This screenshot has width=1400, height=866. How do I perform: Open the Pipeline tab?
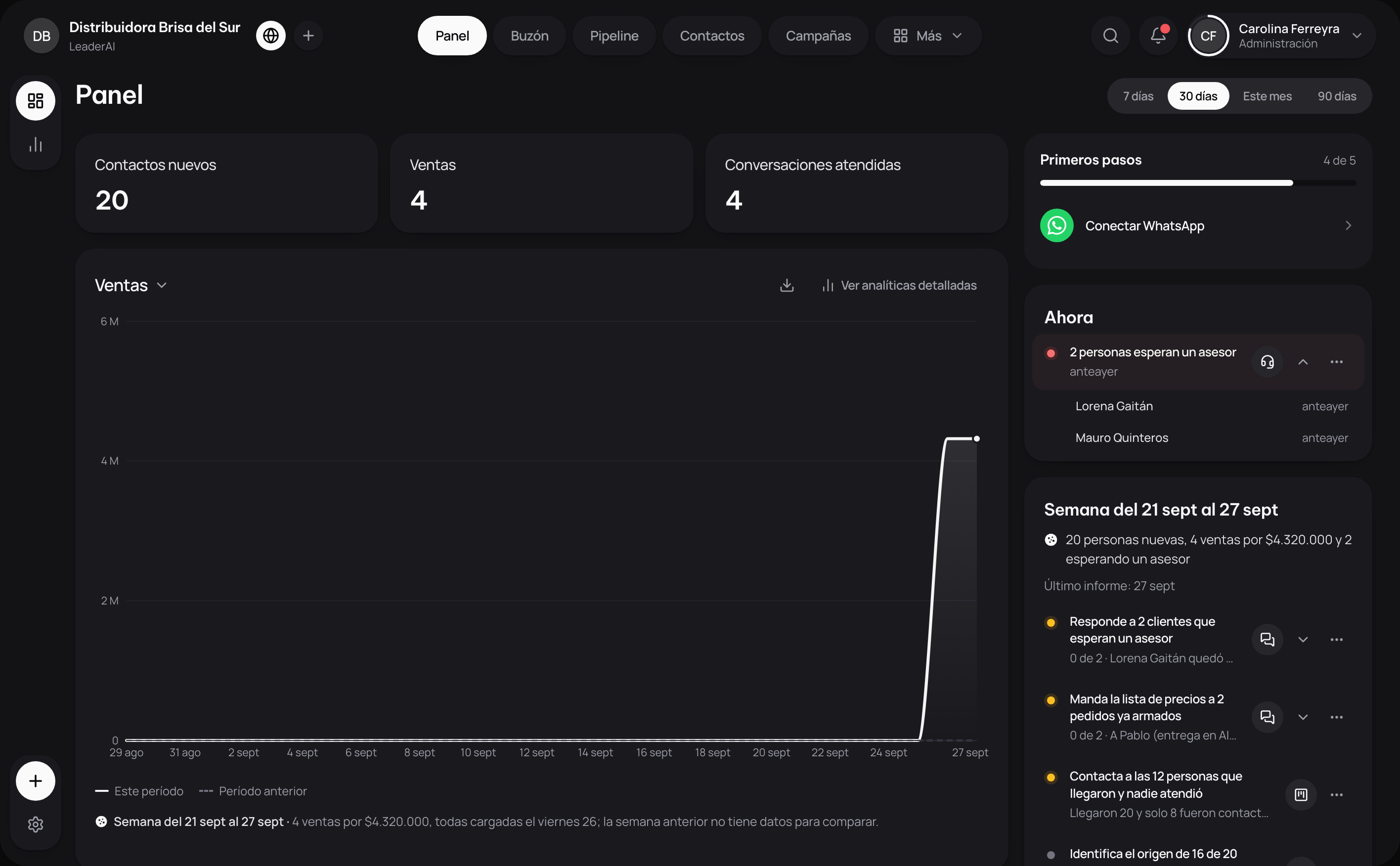(614, 36)
